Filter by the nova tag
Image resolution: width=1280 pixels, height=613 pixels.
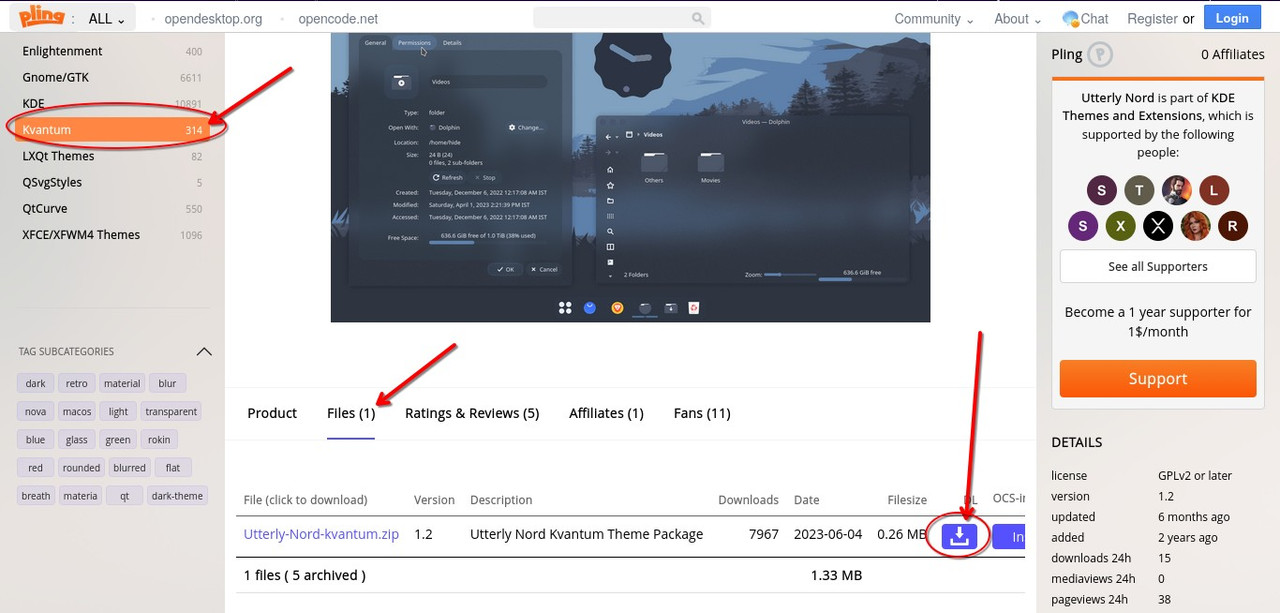[36, 411]
